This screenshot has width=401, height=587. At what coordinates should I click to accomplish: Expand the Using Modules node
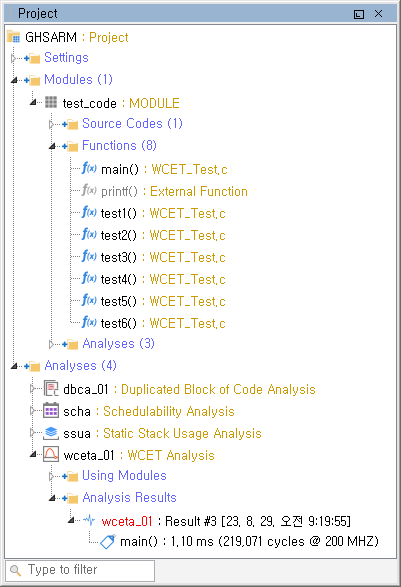pos(51,476)
